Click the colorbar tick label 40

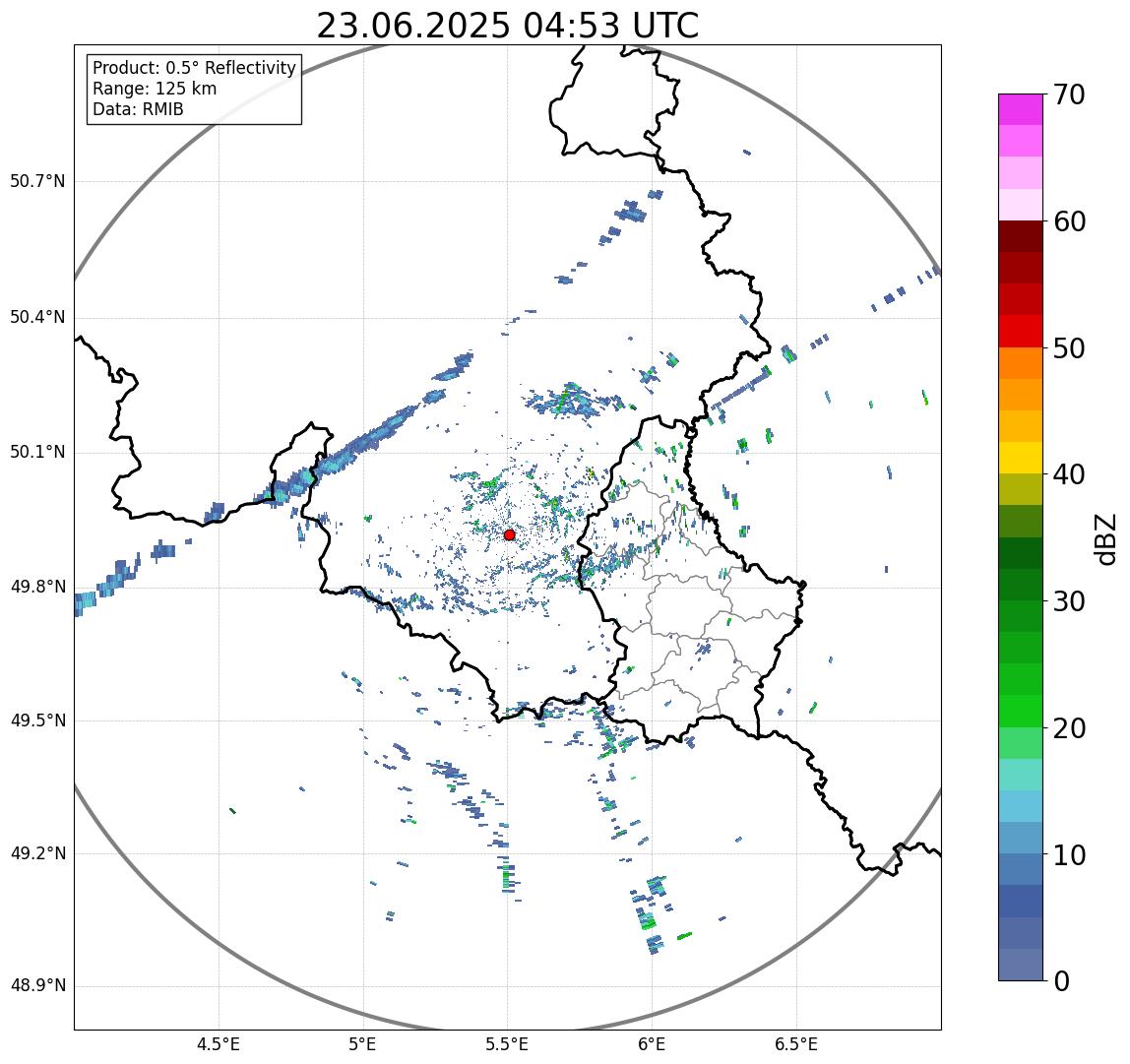(x=1069, y=474)
